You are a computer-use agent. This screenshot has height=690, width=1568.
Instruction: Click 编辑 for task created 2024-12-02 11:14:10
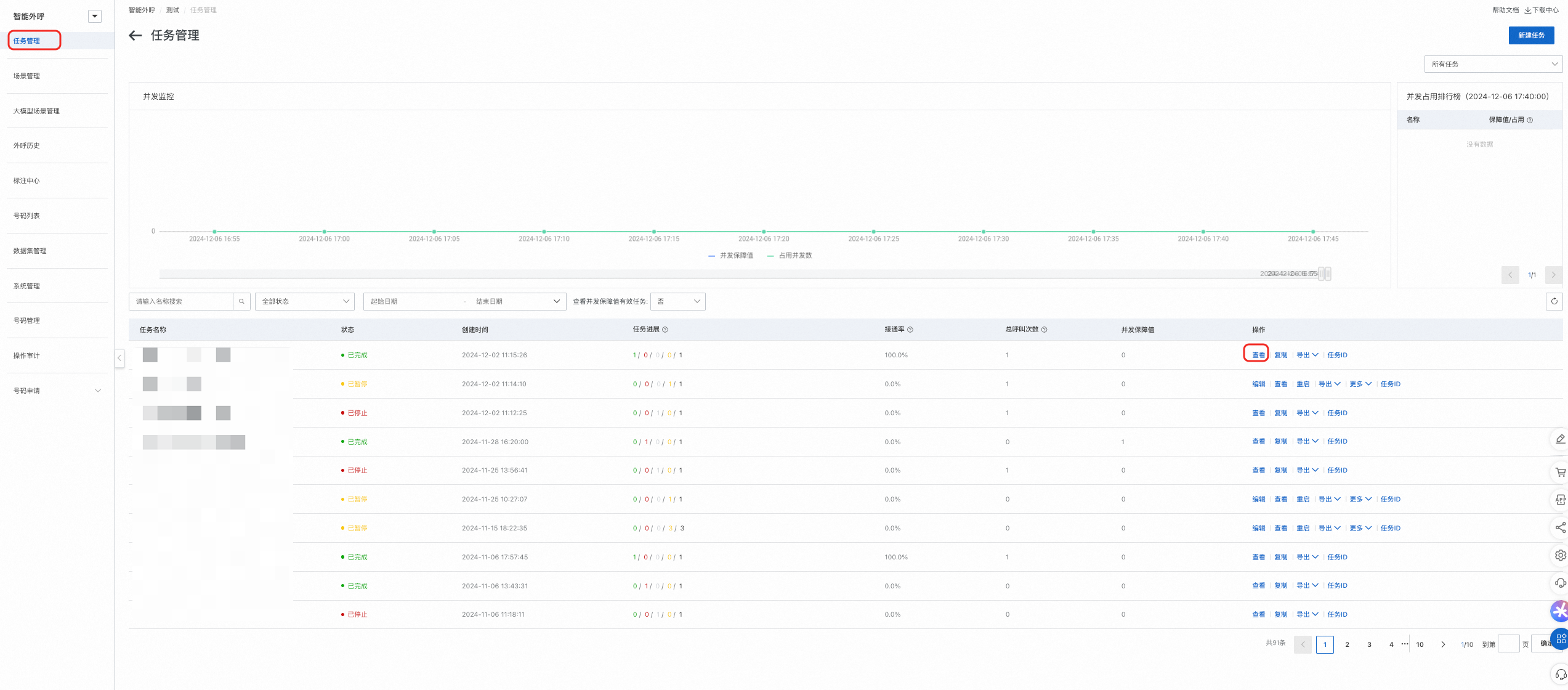coord(1258,384)
